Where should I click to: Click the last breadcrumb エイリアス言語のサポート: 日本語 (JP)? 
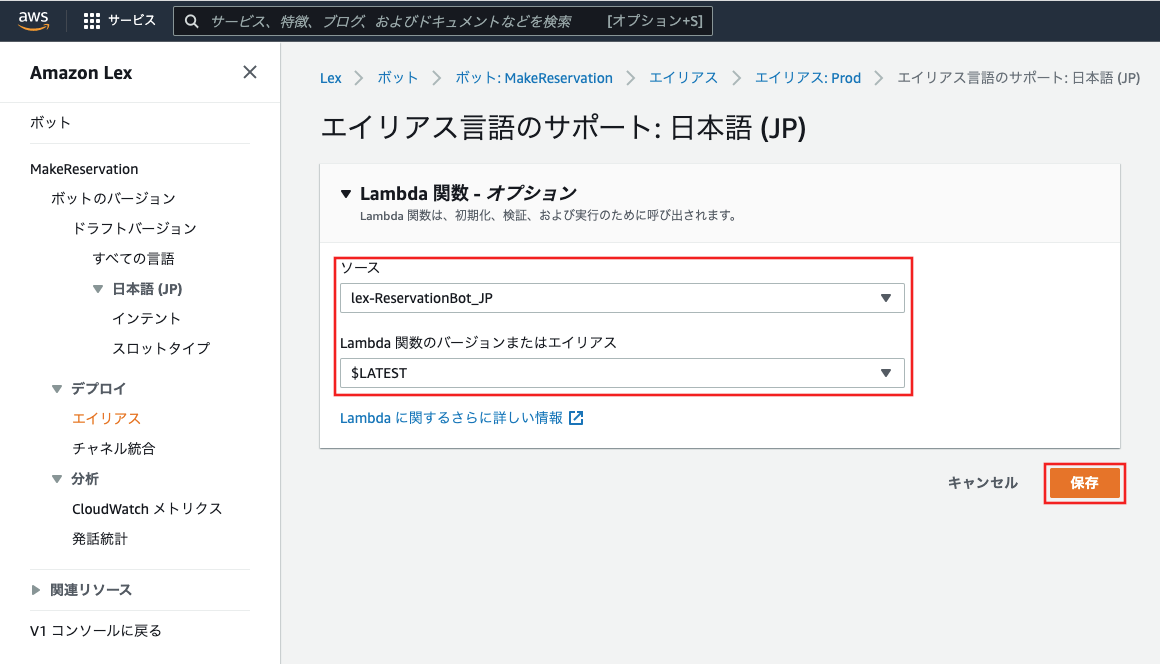[x=1019, y=78]
